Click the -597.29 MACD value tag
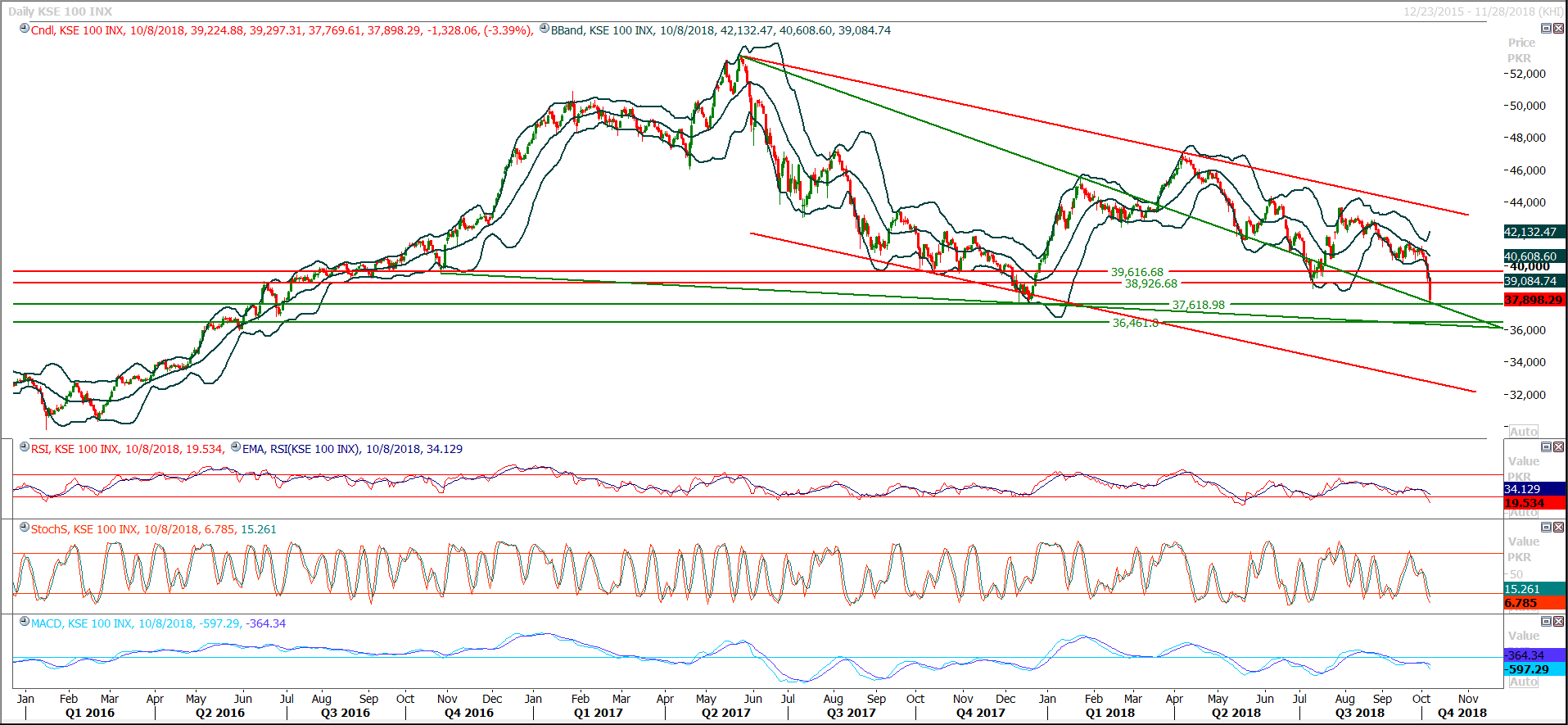 [x=1534, y=669]
